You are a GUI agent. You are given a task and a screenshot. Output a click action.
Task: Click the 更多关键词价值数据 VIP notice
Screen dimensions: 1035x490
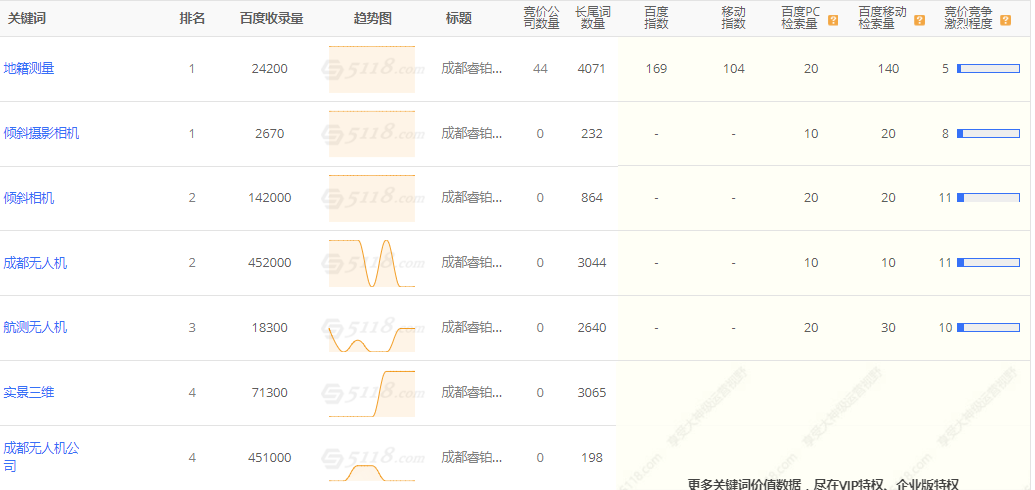[823, 484]
